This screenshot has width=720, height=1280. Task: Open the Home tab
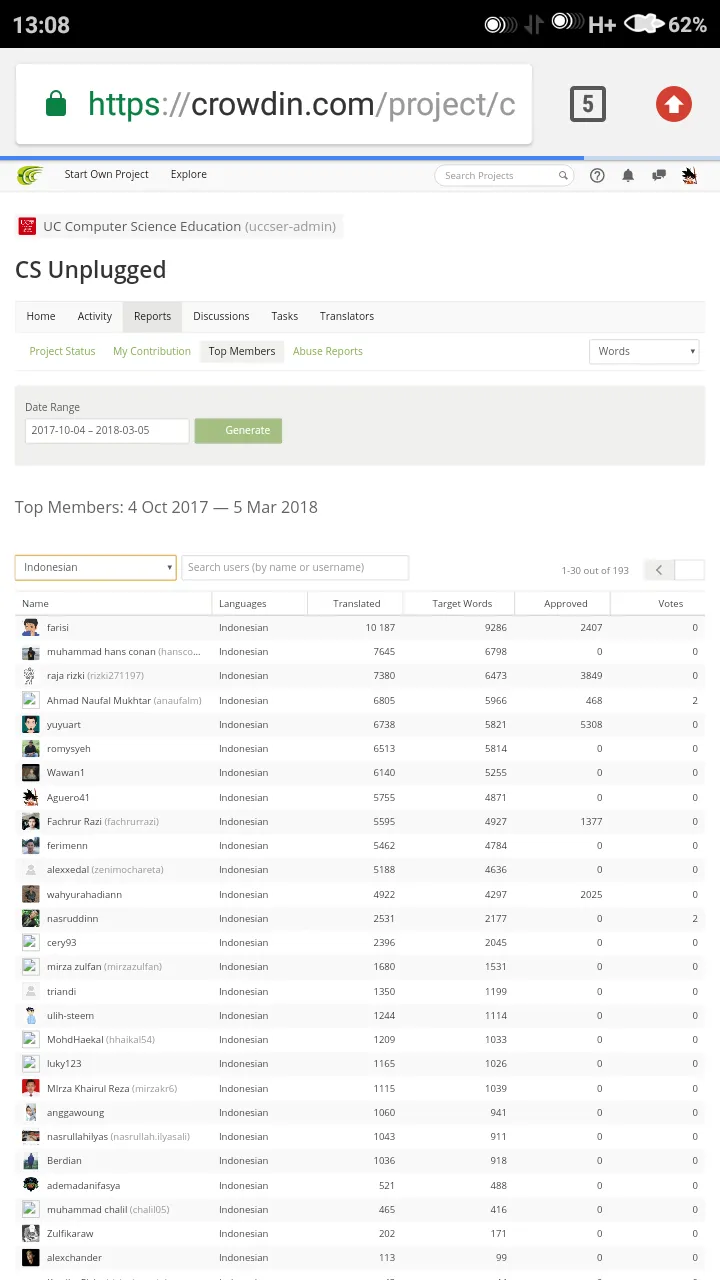click(x=41, y=316)
